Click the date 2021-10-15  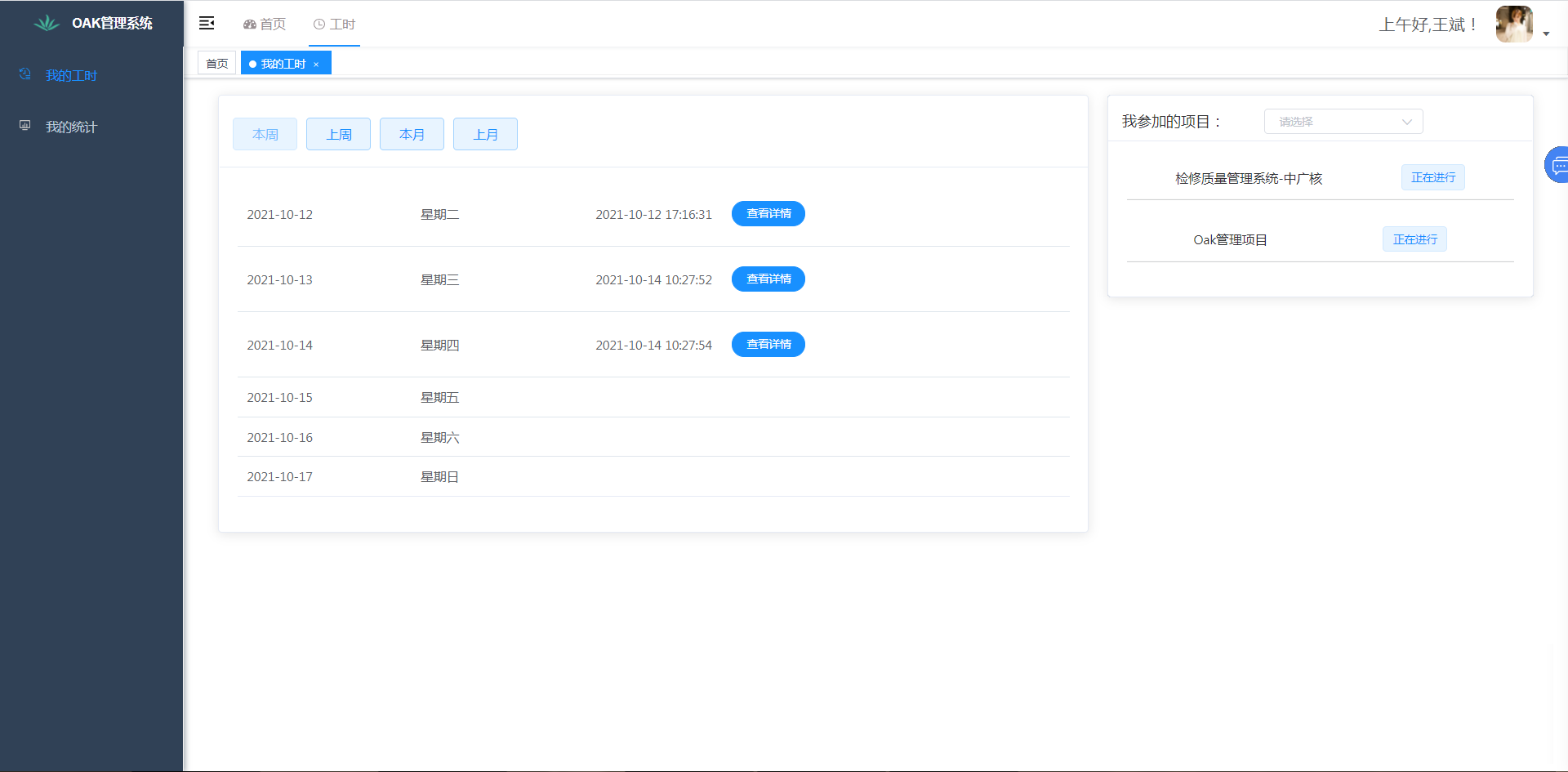280,397
